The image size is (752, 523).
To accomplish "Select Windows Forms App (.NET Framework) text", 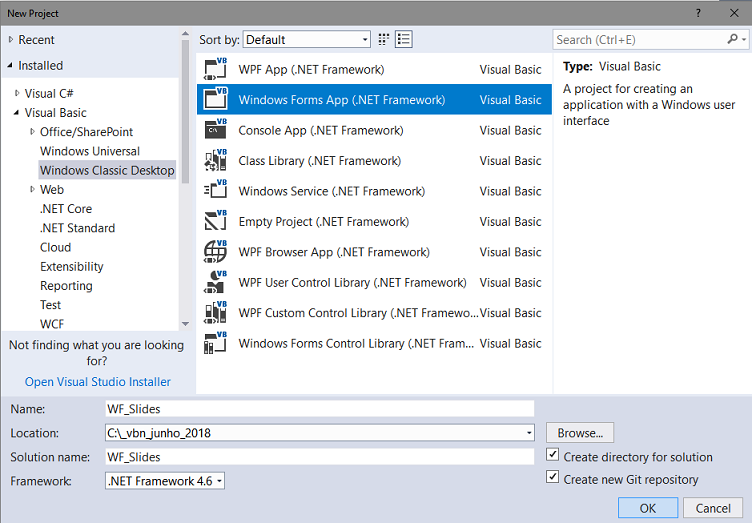I will [x=342, y=100].
